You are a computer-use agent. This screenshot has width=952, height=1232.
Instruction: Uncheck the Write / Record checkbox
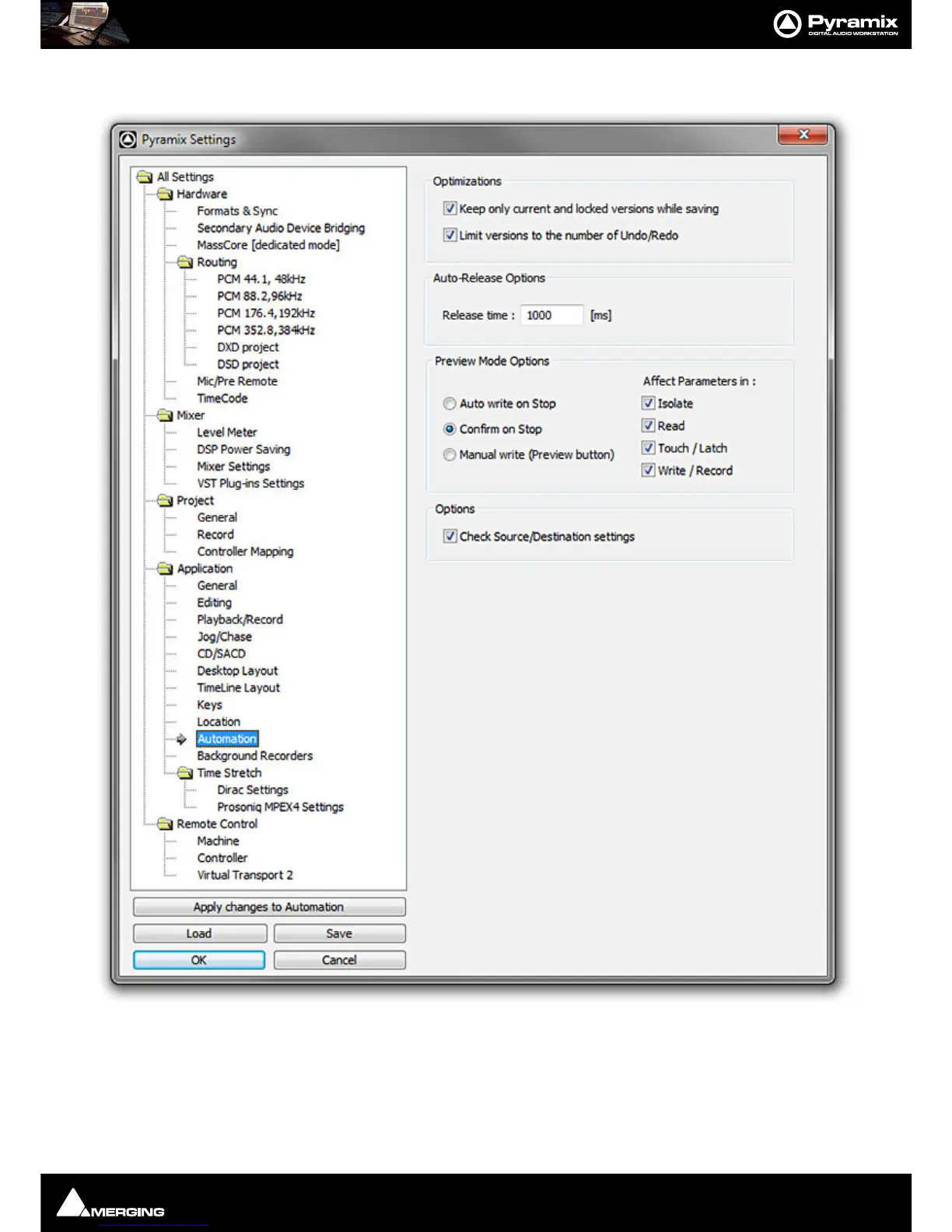648,471
